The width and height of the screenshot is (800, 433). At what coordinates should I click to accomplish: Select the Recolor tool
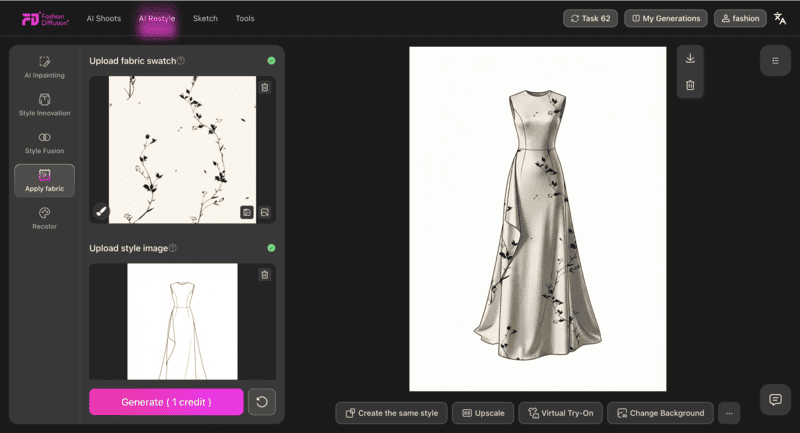pyautogui.click(x=44, y=218)
